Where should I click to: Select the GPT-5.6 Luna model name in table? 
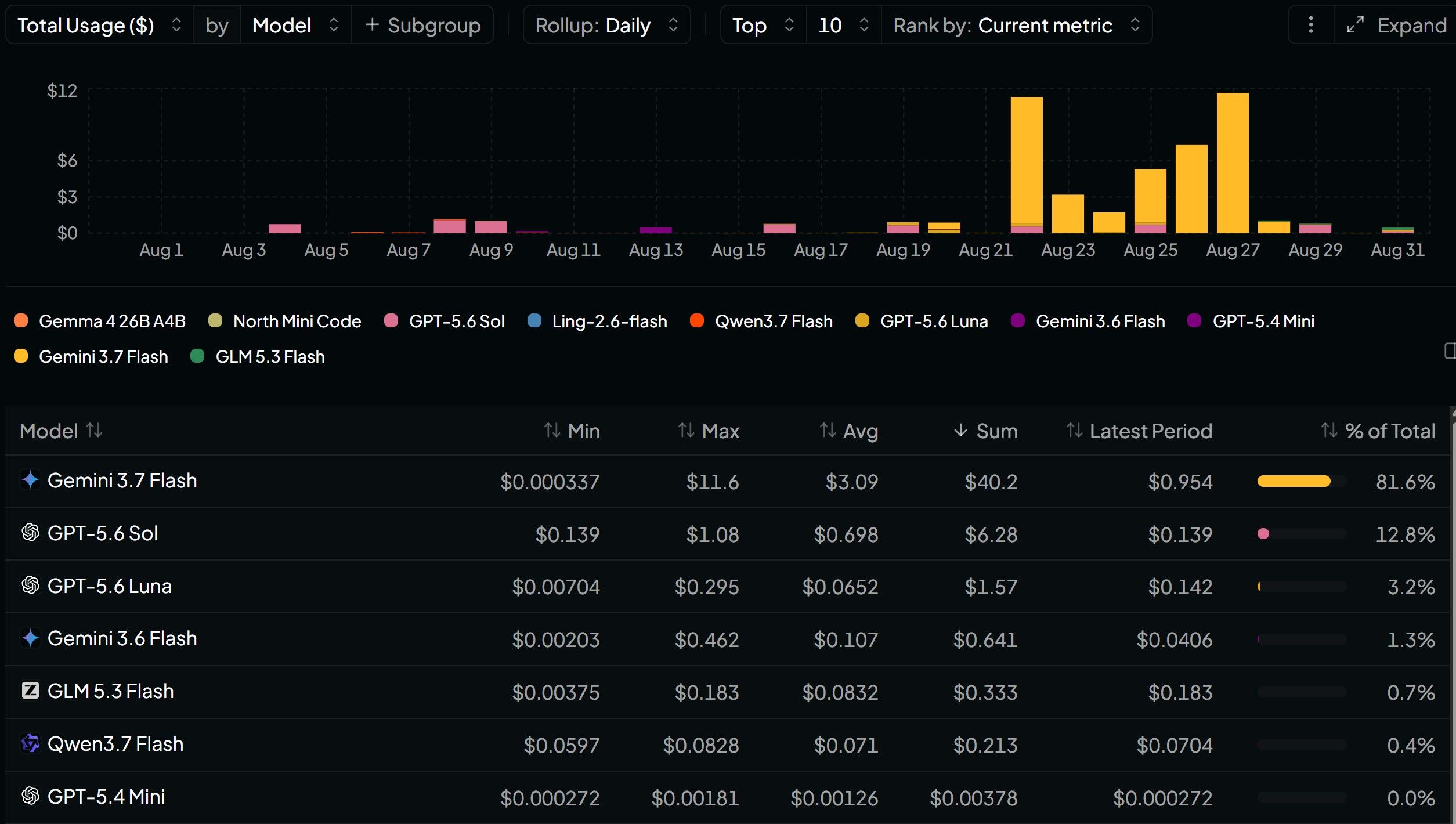click(110, 586)
